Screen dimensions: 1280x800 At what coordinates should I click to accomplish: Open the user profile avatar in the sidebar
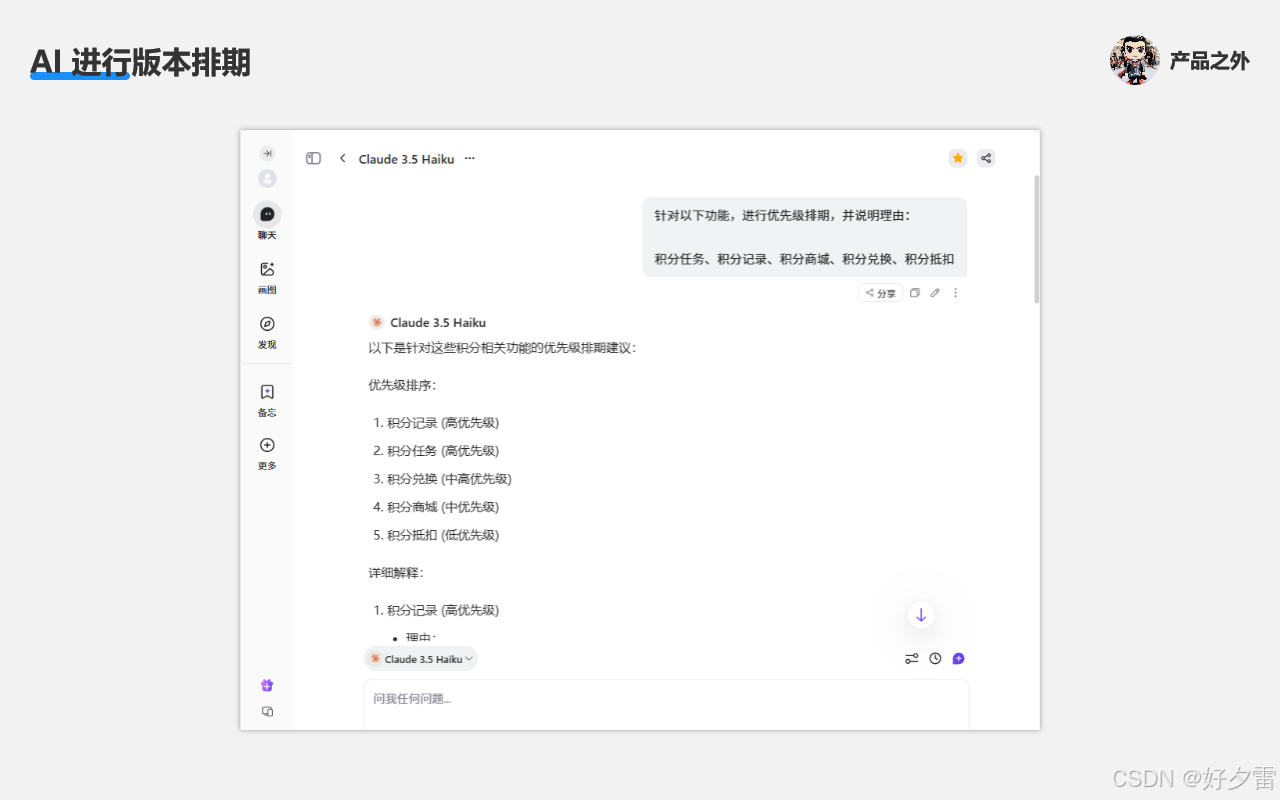click(267, 179)
